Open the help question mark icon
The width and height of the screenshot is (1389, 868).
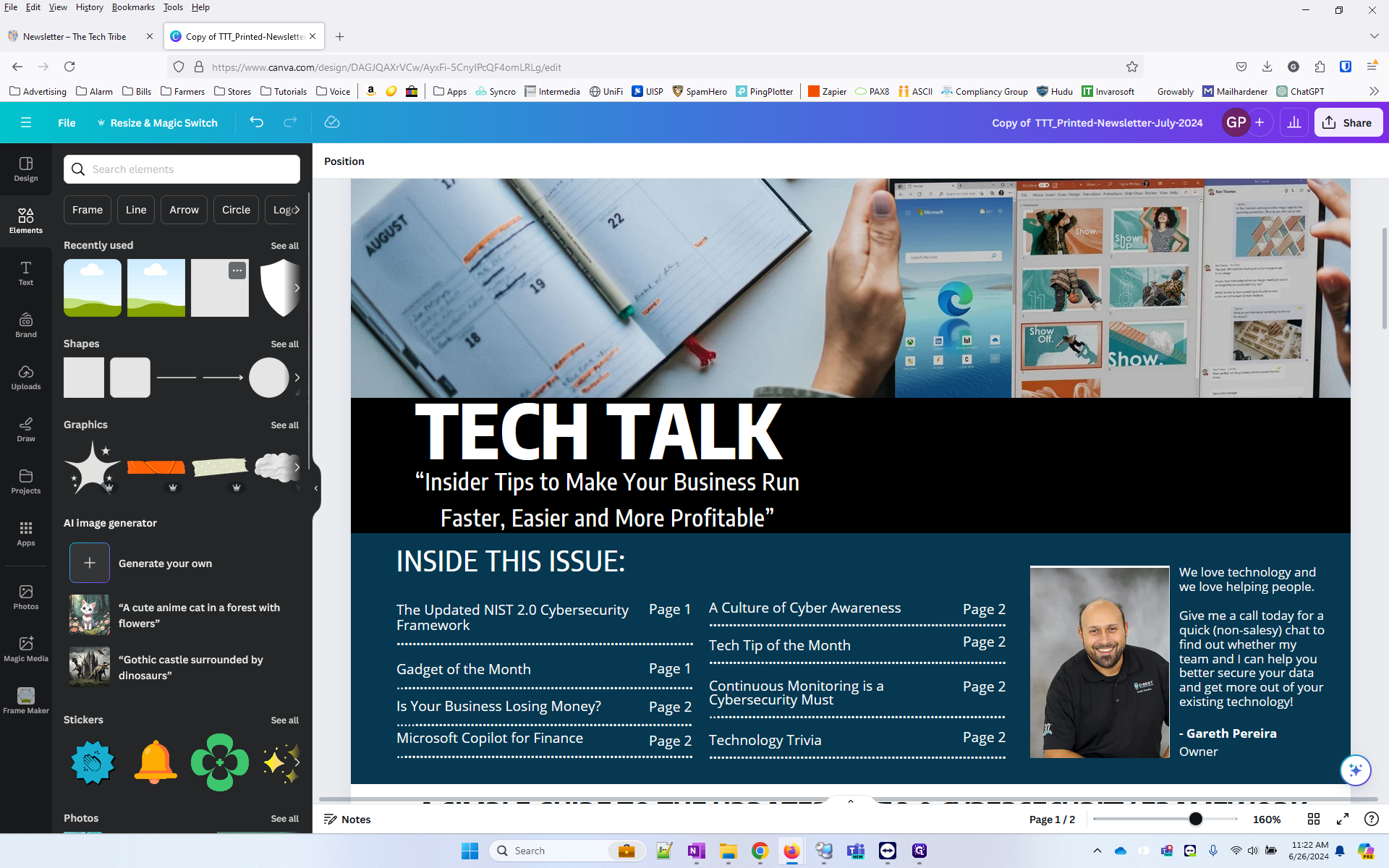(x=1371, y=819)
